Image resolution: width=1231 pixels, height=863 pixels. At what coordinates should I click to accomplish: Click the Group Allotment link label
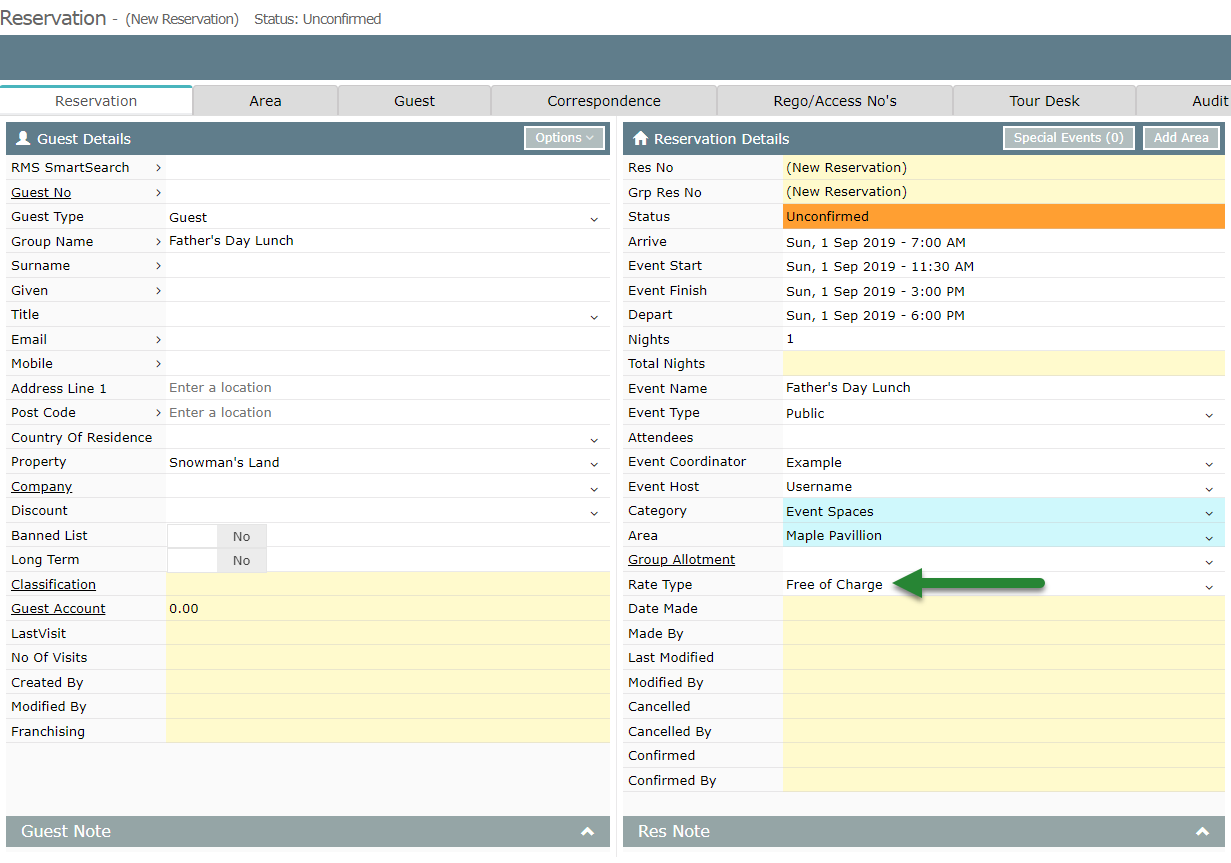[x=681, y=560]
